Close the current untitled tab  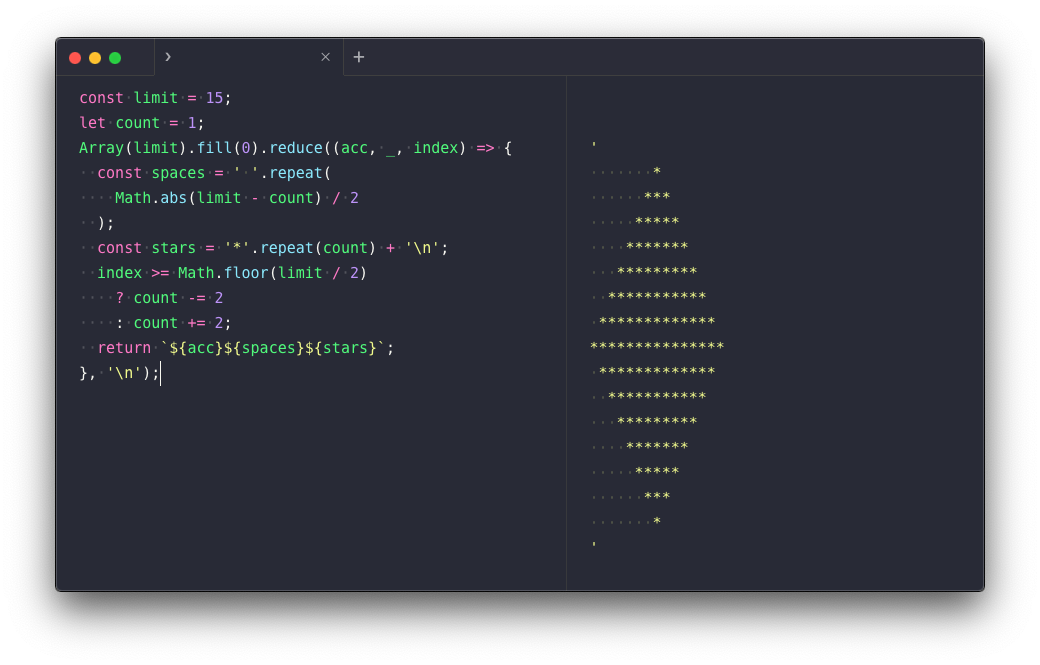click(325, 57)
